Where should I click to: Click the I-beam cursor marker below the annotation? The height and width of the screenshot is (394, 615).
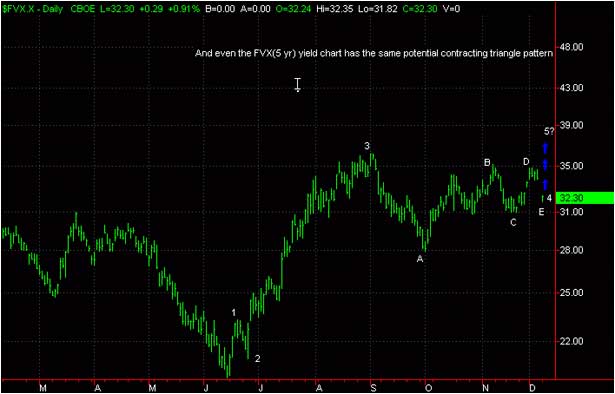coord(298,85)
